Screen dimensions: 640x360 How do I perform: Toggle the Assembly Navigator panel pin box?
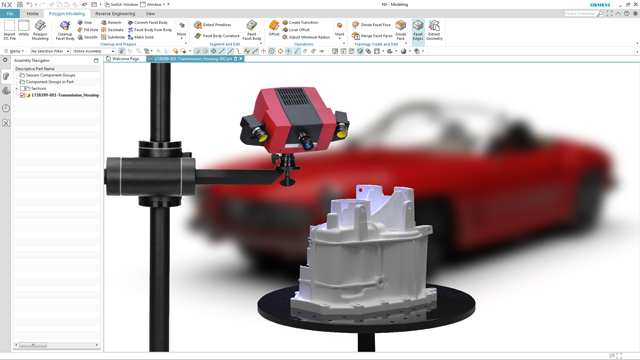[x=96, y=60]
